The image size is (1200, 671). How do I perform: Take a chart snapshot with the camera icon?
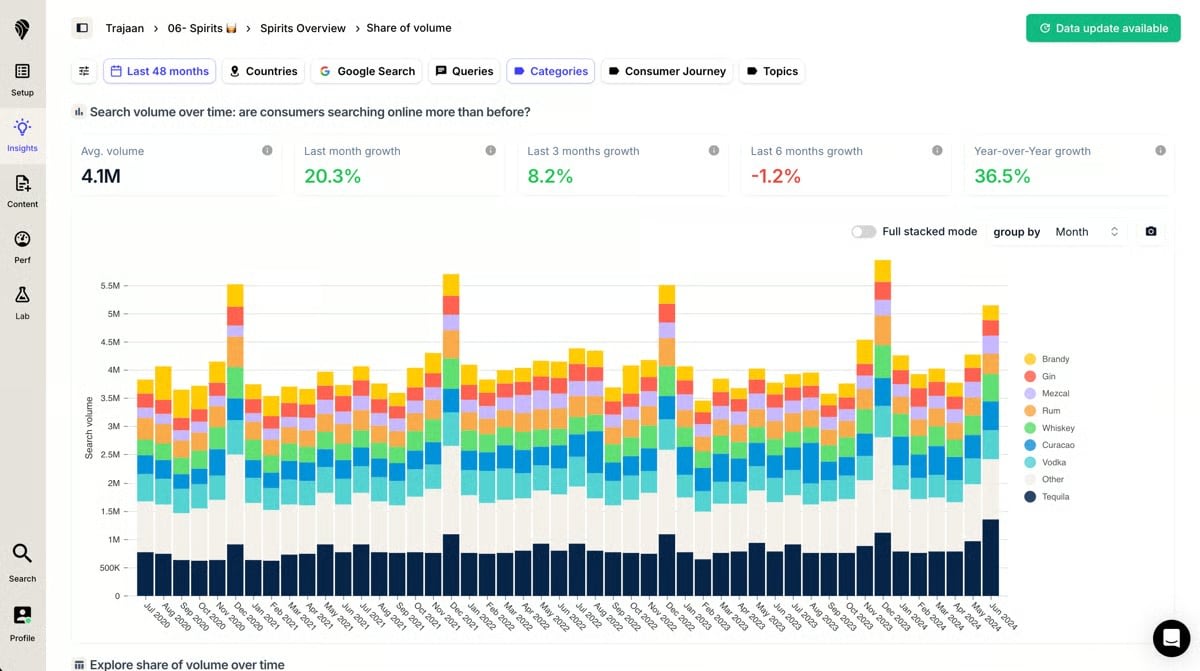coord(1151,231)
